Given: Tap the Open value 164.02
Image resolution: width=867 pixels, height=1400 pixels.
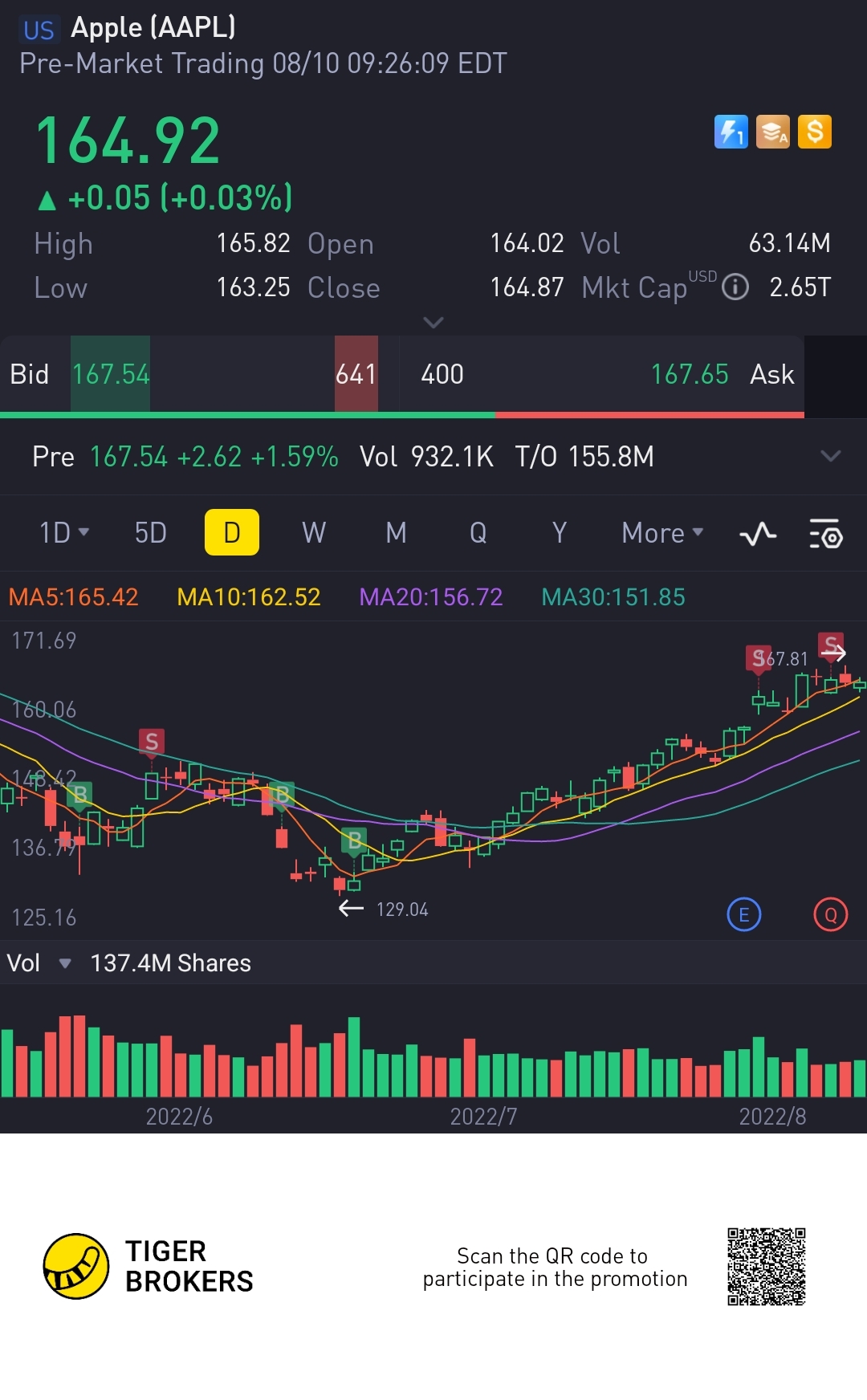Looking at the screenshot, I should pyautogui.click(x=527, y=243).
